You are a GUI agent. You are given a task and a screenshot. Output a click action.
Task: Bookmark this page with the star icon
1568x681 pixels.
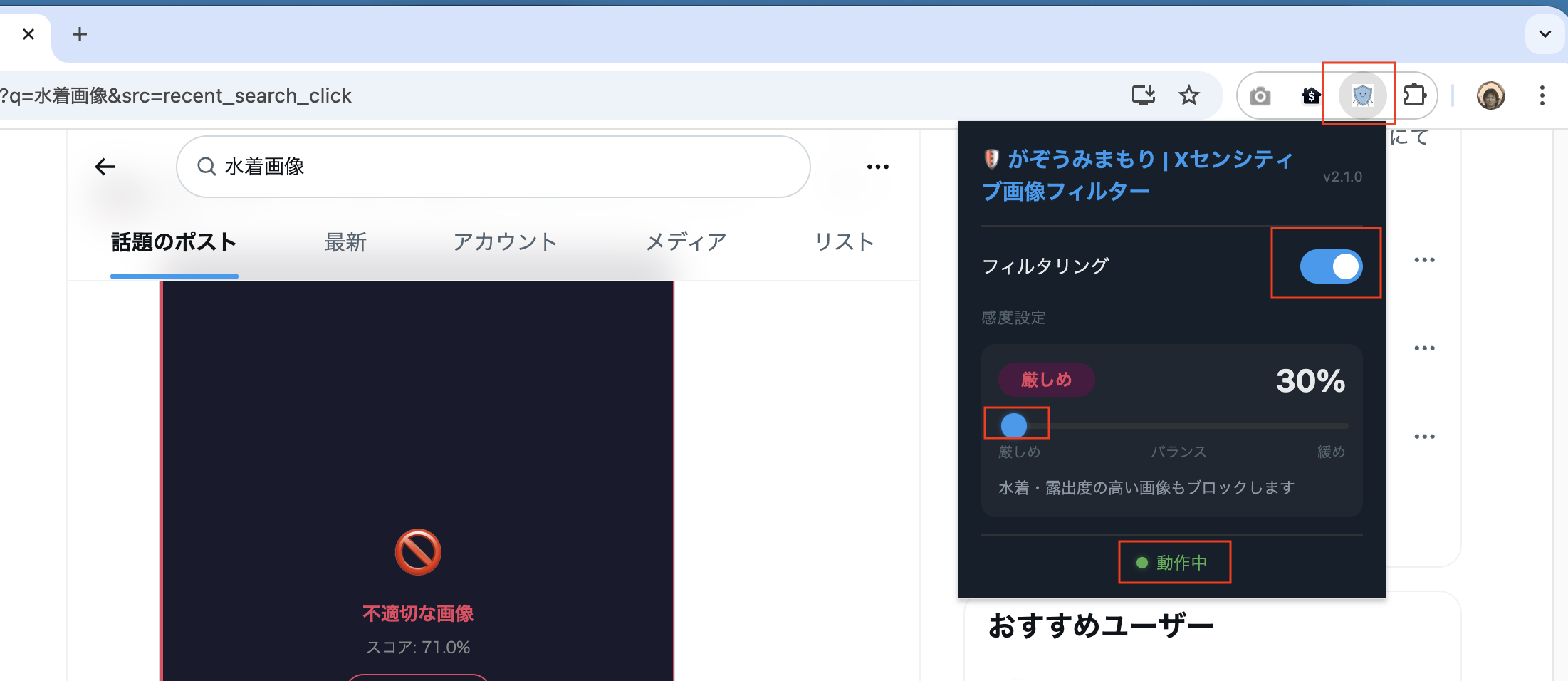(x=1189, y=95)
